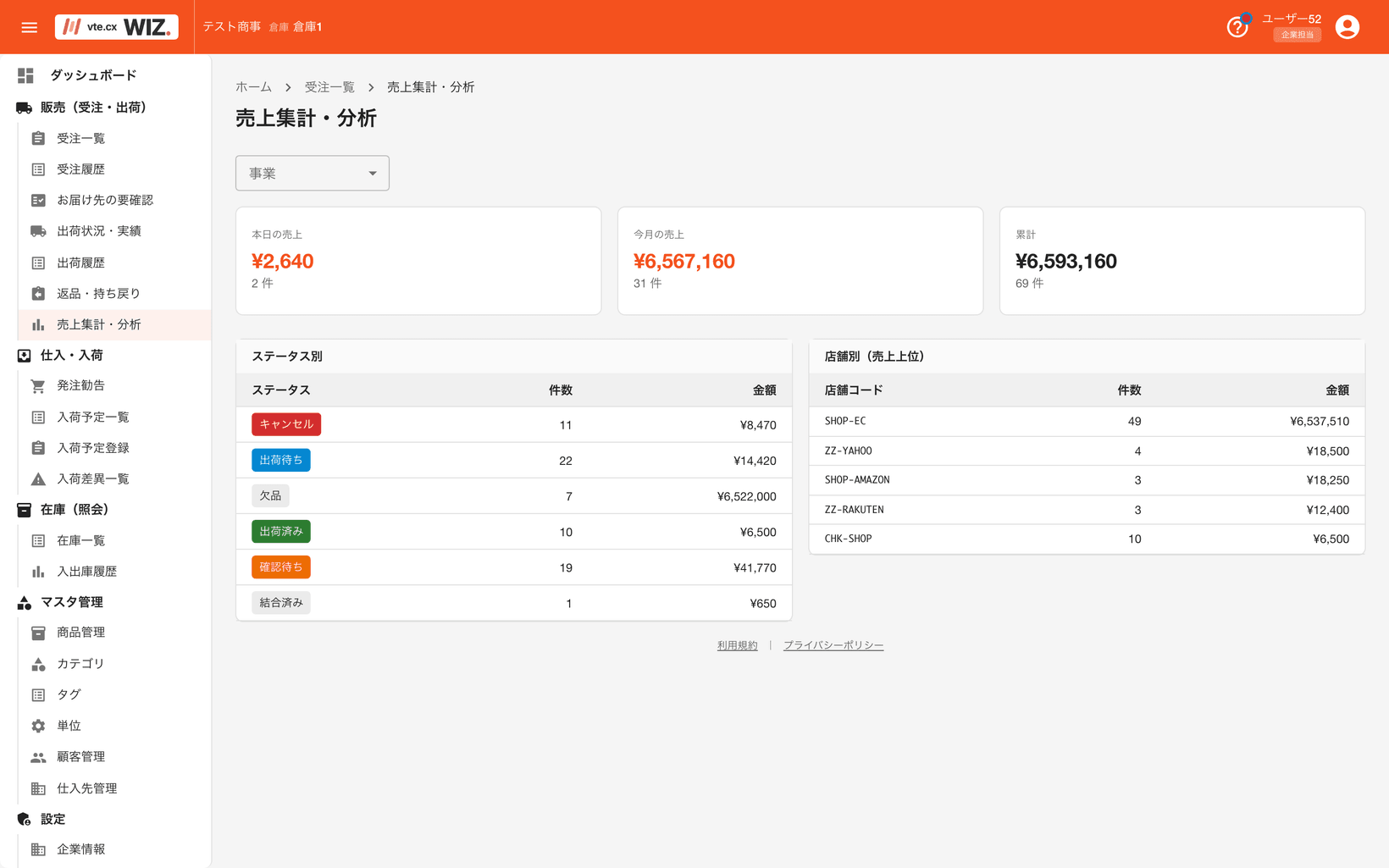Image resolution: width=1389 pixels, height=868 pixels.
Task: Collapse the 仕入・入荷 section
Action: [x=72, y=356]
